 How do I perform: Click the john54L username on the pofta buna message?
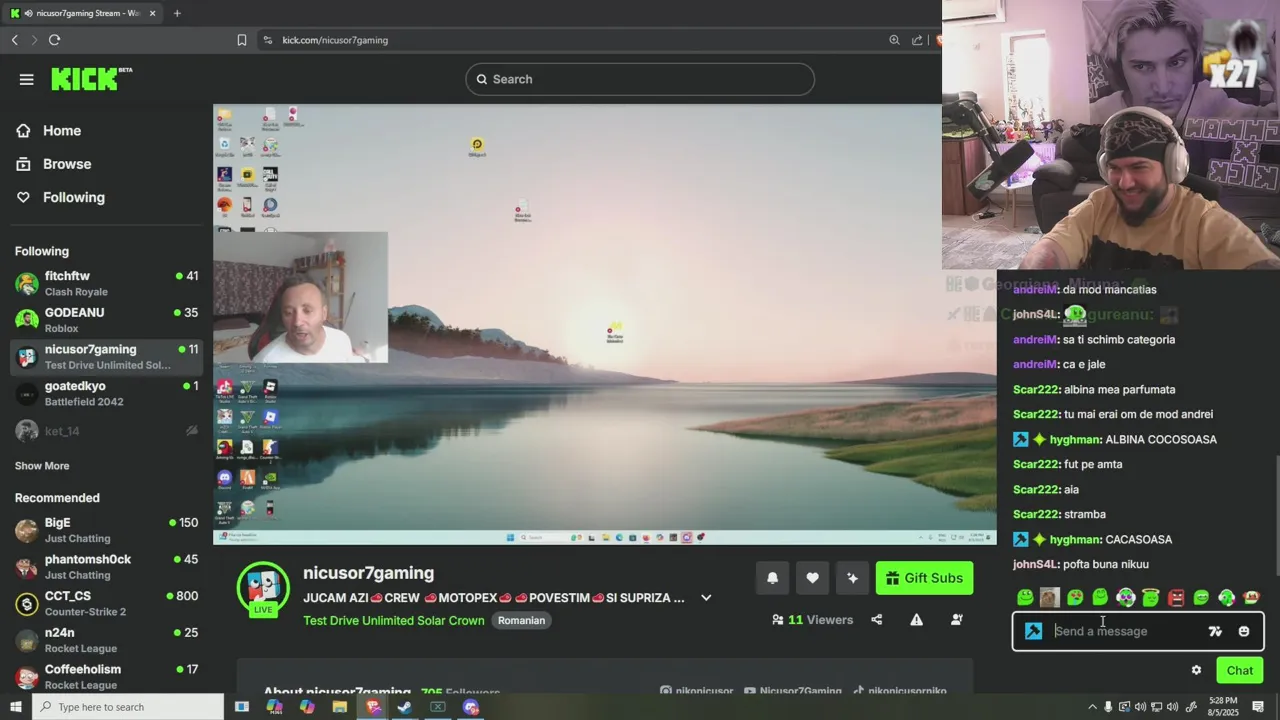[1036, 564]
